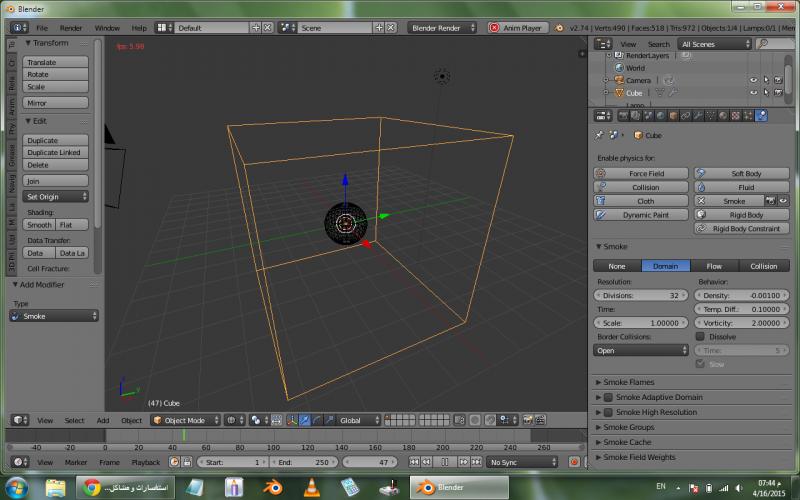The height and width of the screenshot is (500, 800).
Task: Click the translate manipulator icon in 3D header
Action: 304,420
